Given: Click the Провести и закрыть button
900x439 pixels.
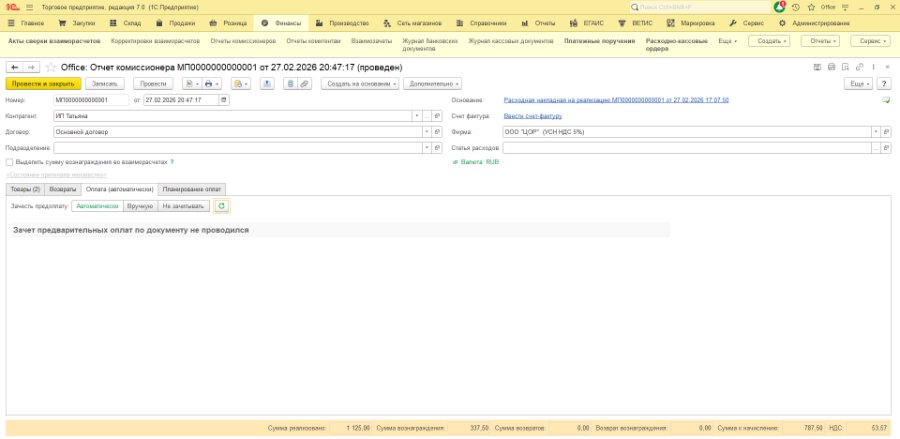Looking at the screenshot, I should (x=44, y=84).
